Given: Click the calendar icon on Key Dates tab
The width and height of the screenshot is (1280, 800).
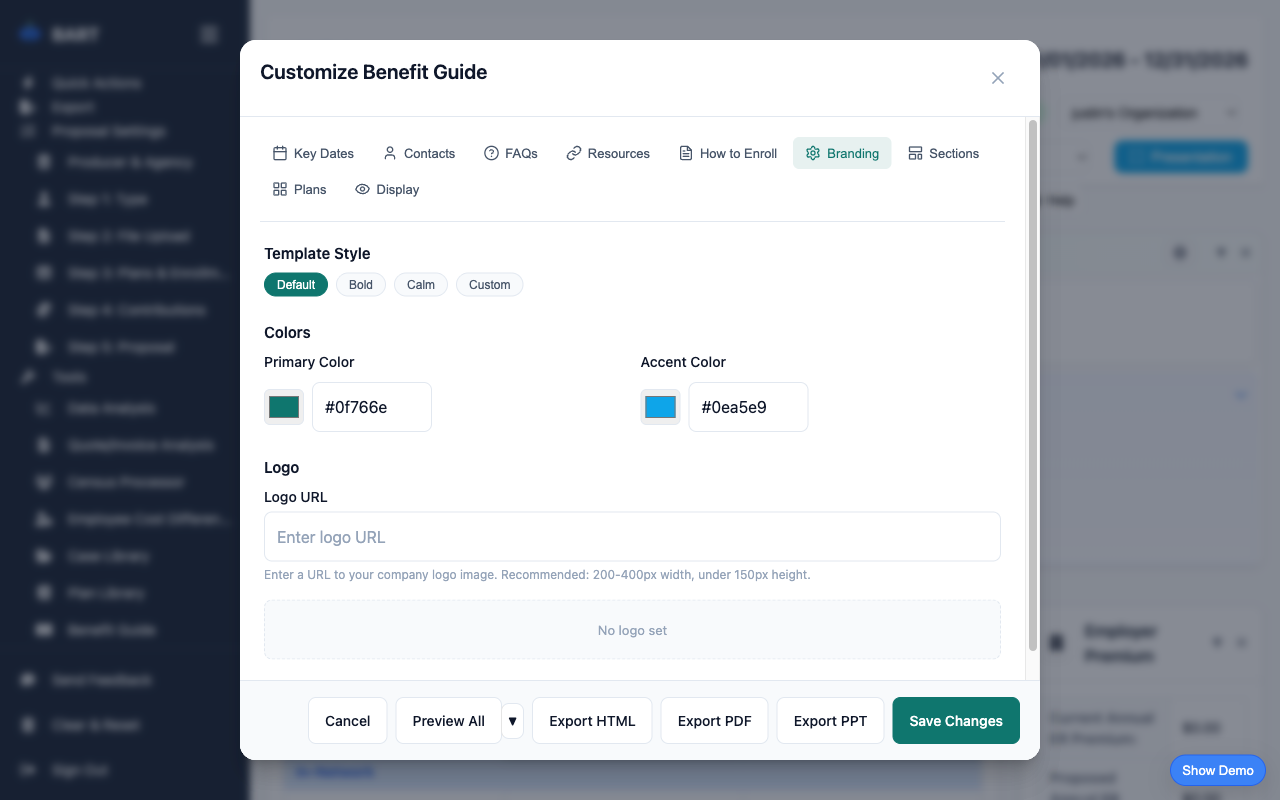Looking at the screenshot, I should pos(281,152).
